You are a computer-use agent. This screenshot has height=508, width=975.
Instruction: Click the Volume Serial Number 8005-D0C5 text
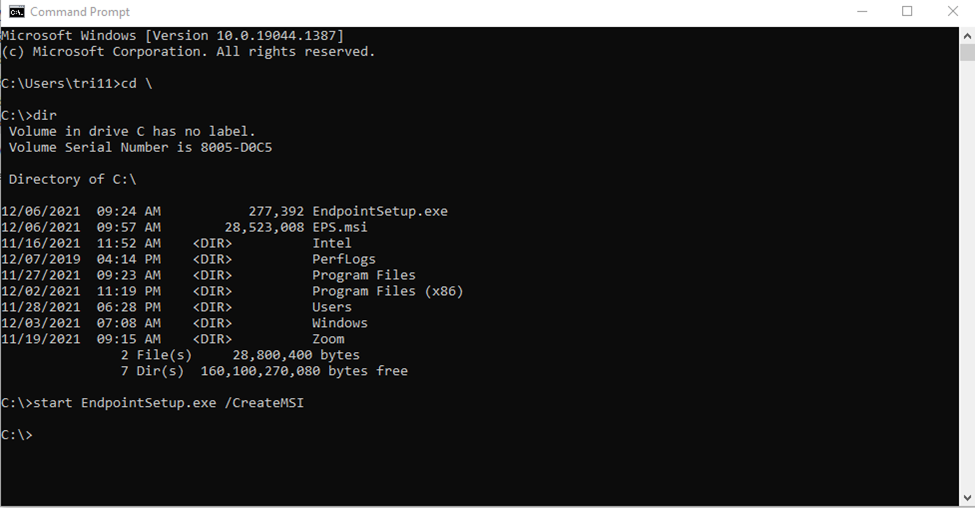pyautogui.click(x=140, y=147)
